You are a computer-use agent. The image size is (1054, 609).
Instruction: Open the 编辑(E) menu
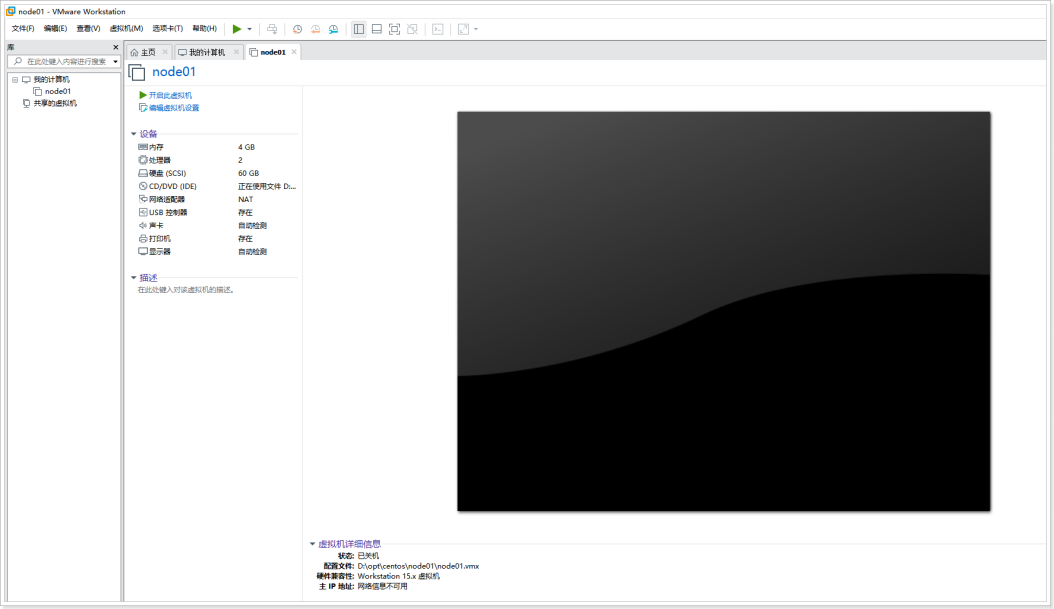click(x=55, y=29)
